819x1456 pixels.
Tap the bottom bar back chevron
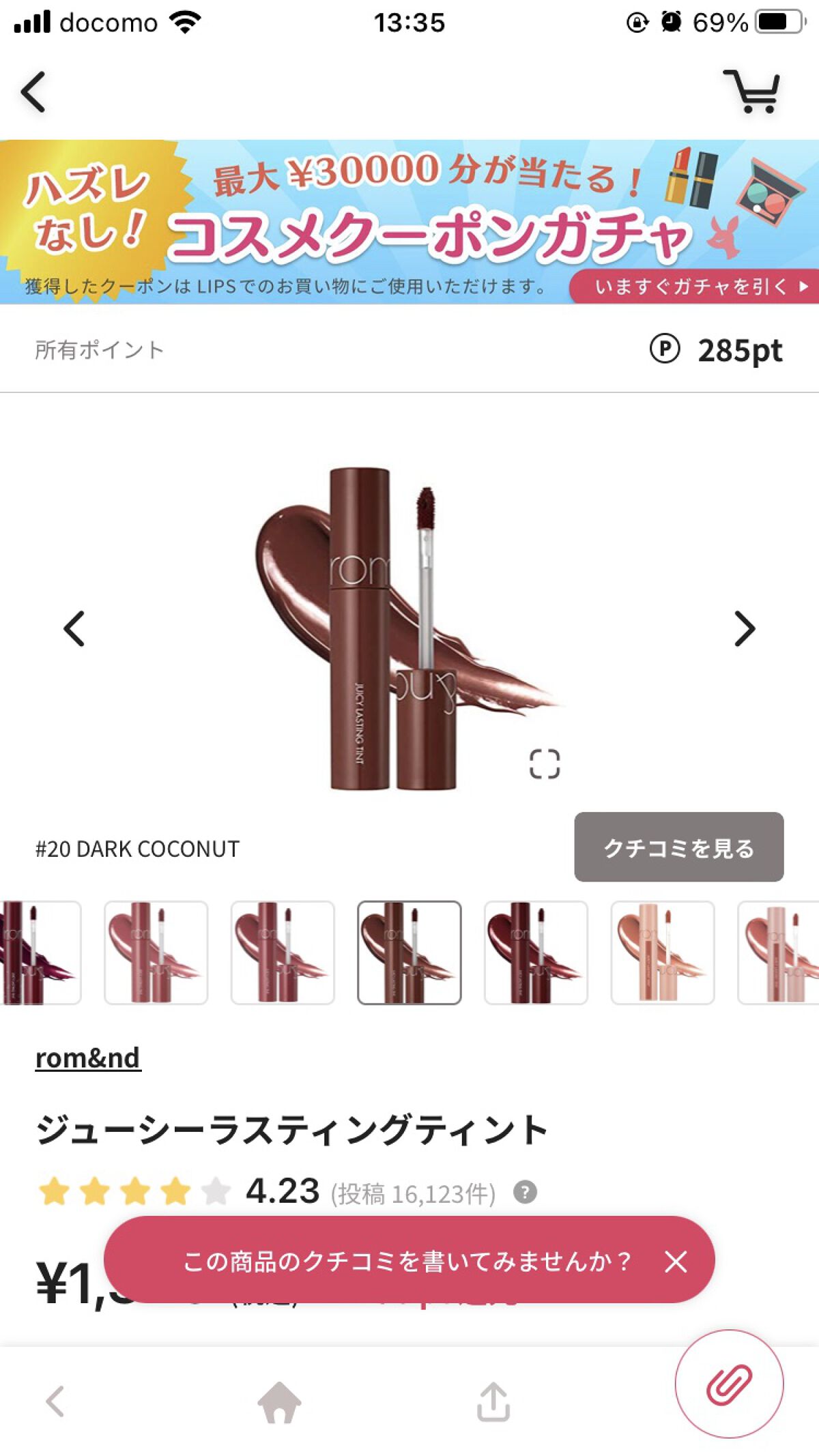pos(55,1401)
